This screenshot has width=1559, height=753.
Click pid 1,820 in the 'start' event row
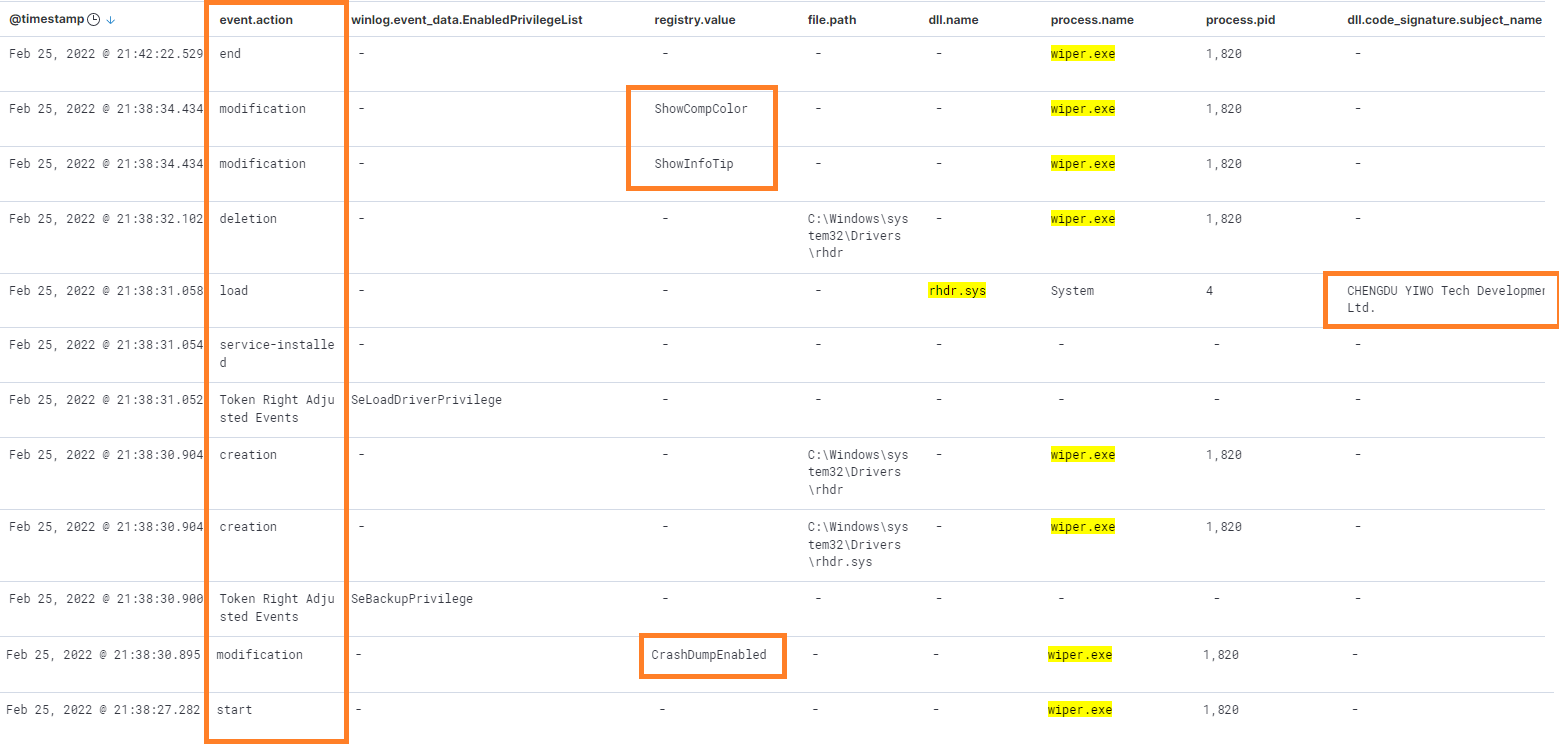click(x=1221, y=710)
